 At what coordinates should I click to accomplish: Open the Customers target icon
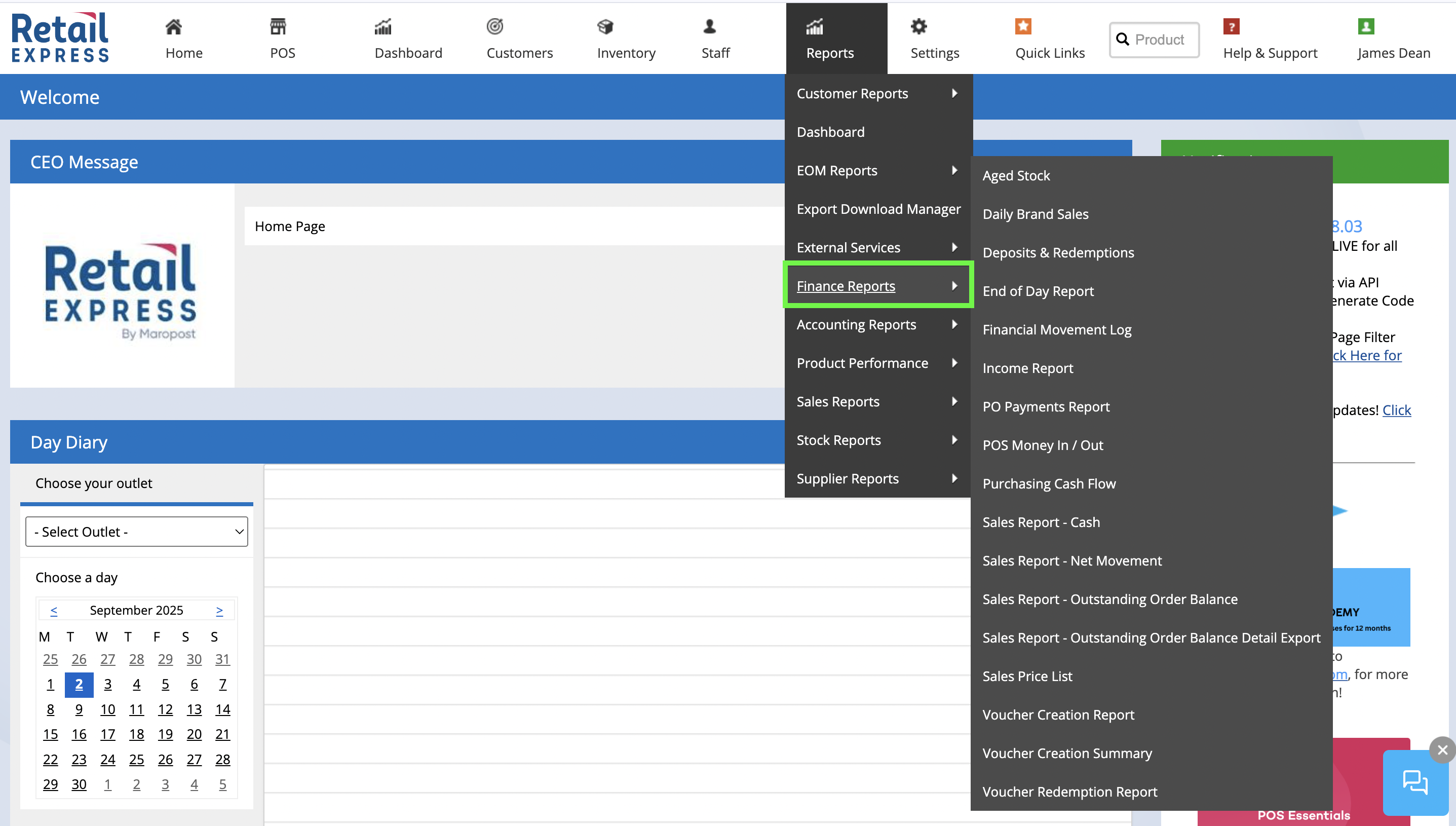pyautogui.click(x=495, y=26)
